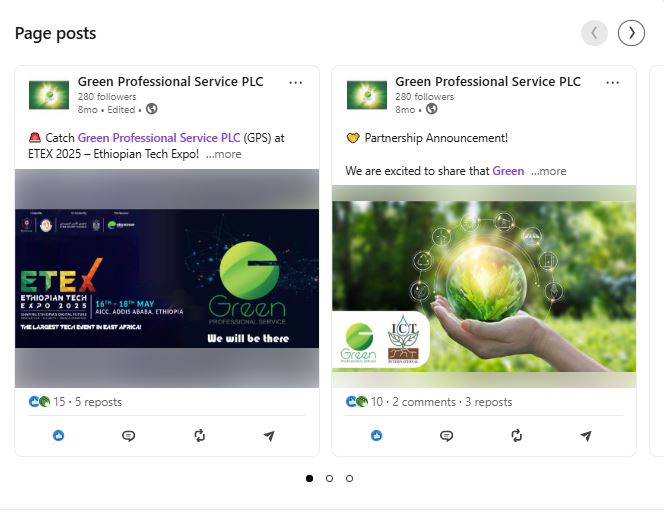Open the ETEX Ethiopian Tech Expo banner image
The image size is (664, 519).
(167, 278)
